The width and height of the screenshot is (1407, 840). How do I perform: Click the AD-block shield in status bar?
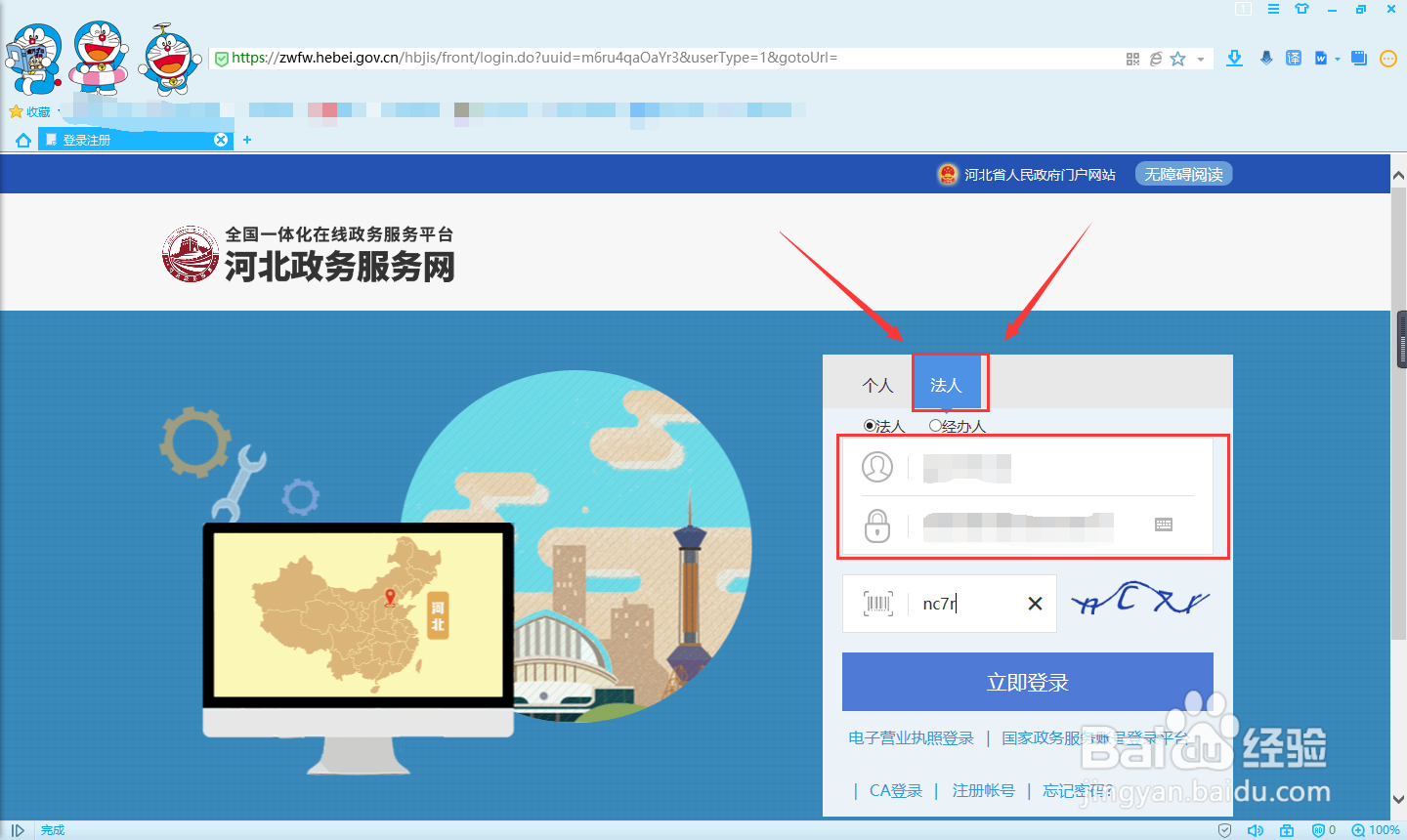pyautogui.click(x=1320, y=830)
